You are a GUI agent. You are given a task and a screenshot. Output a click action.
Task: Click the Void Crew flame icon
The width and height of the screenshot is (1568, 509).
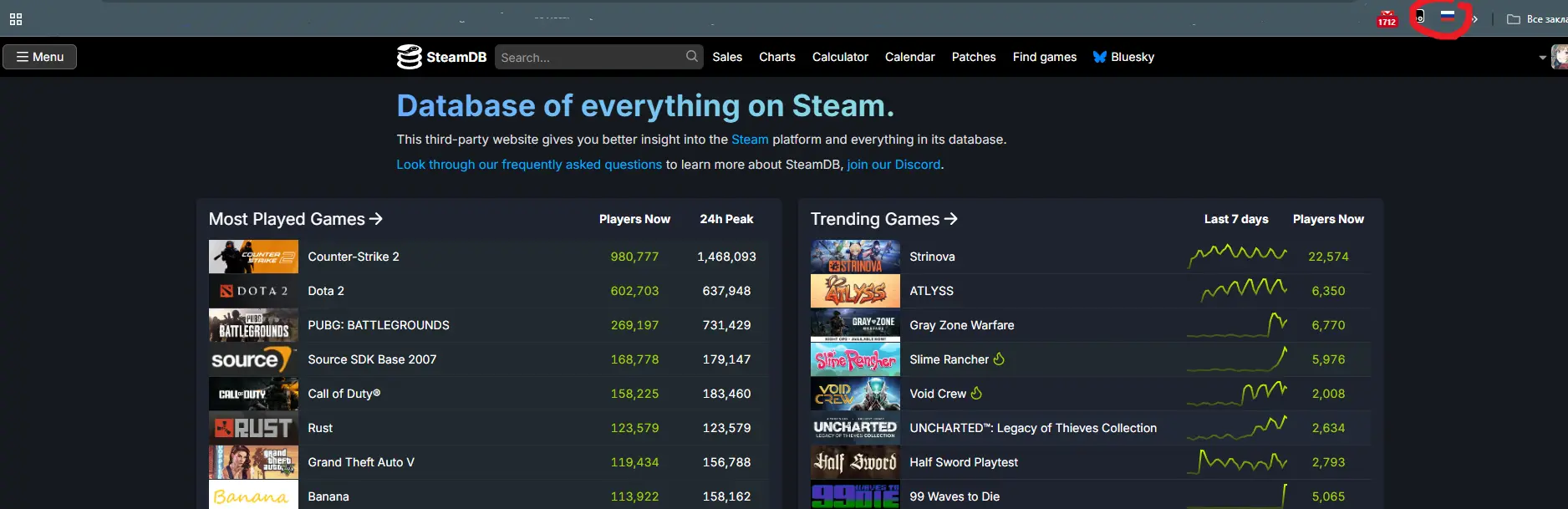(976, 393)
